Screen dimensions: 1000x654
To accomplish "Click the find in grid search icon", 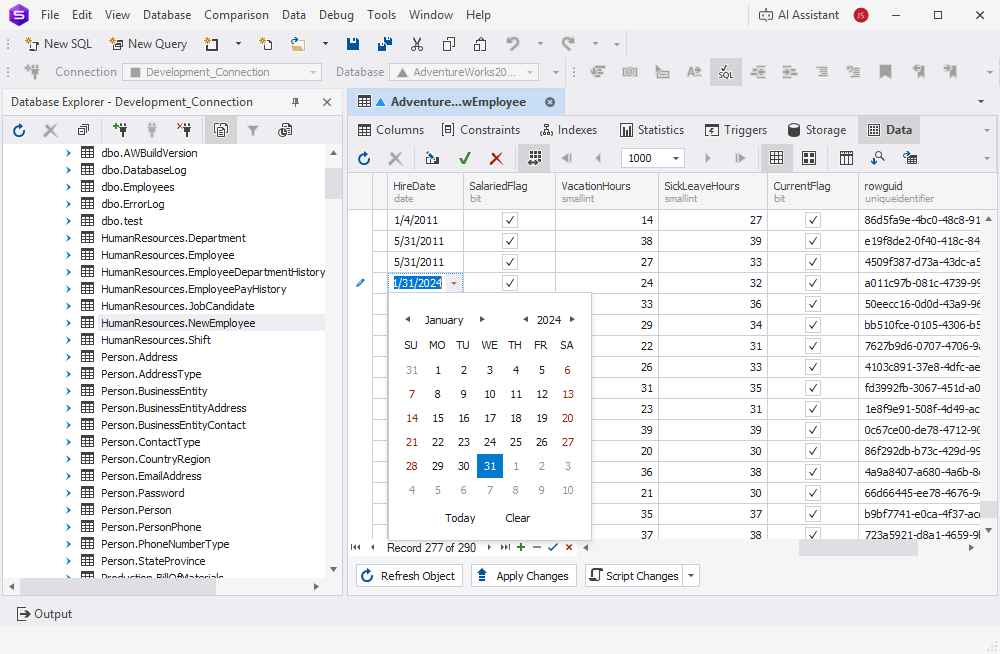I will tap(878, 158).
